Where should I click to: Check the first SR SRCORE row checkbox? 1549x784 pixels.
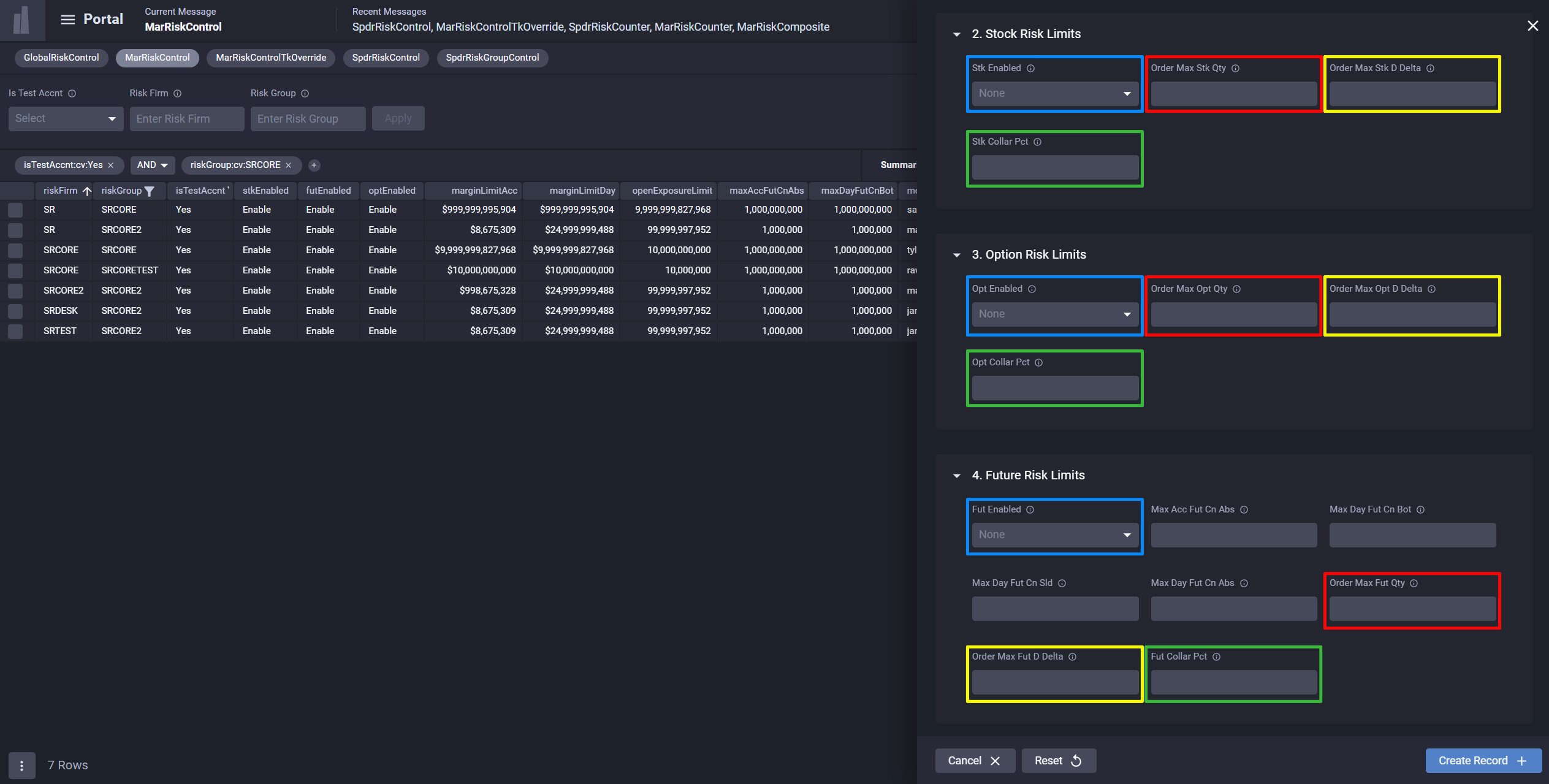(15, 210)
